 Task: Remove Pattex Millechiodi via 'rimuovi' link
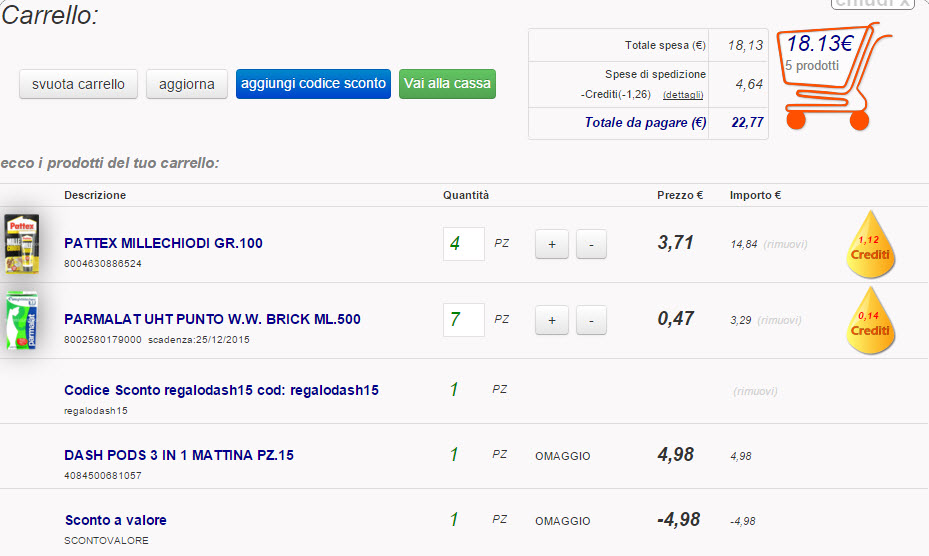coord(785,244)
